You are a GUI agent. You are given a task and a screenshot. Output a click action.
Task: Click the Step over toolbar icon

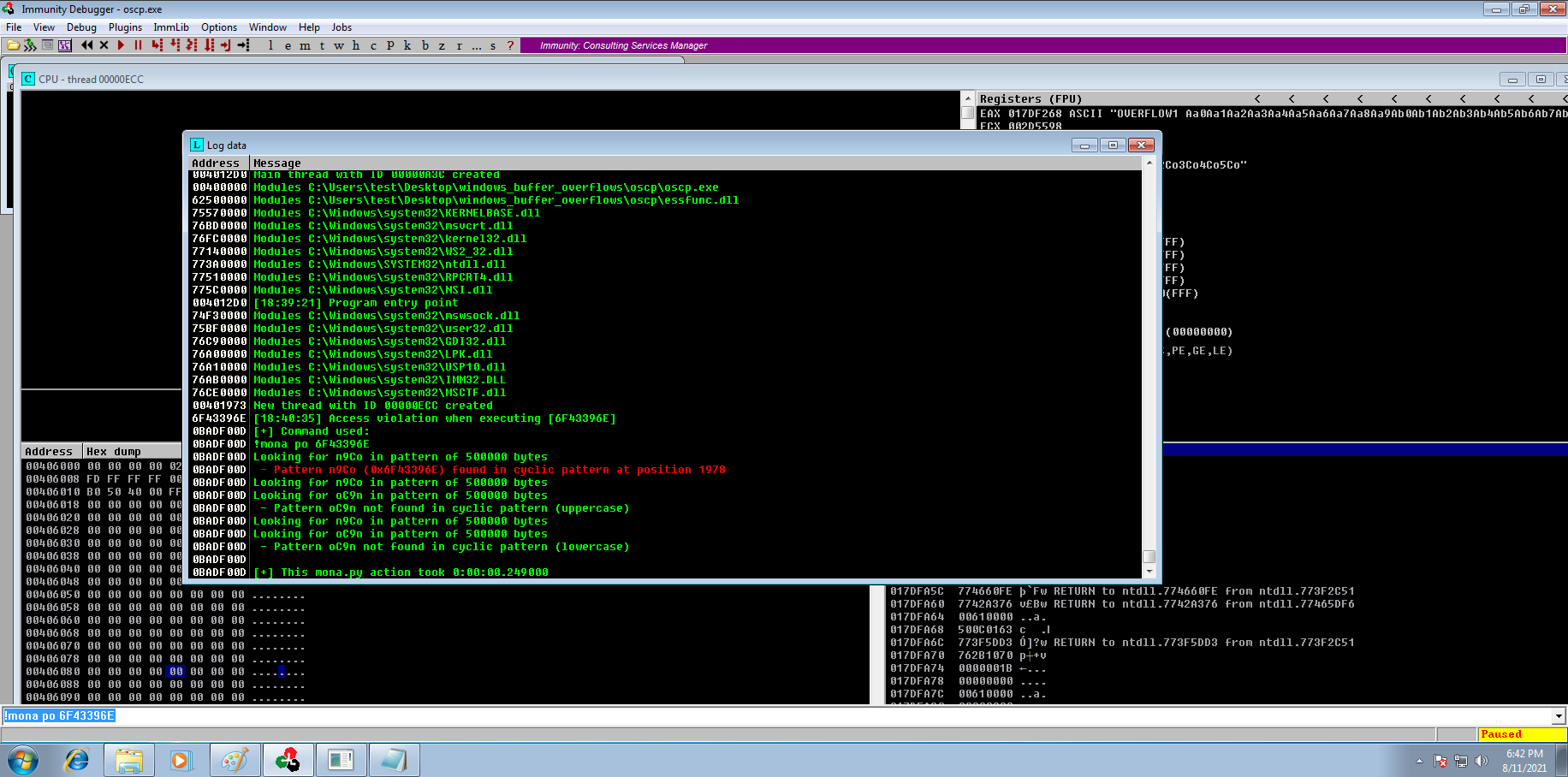click(x=175, y=45)
